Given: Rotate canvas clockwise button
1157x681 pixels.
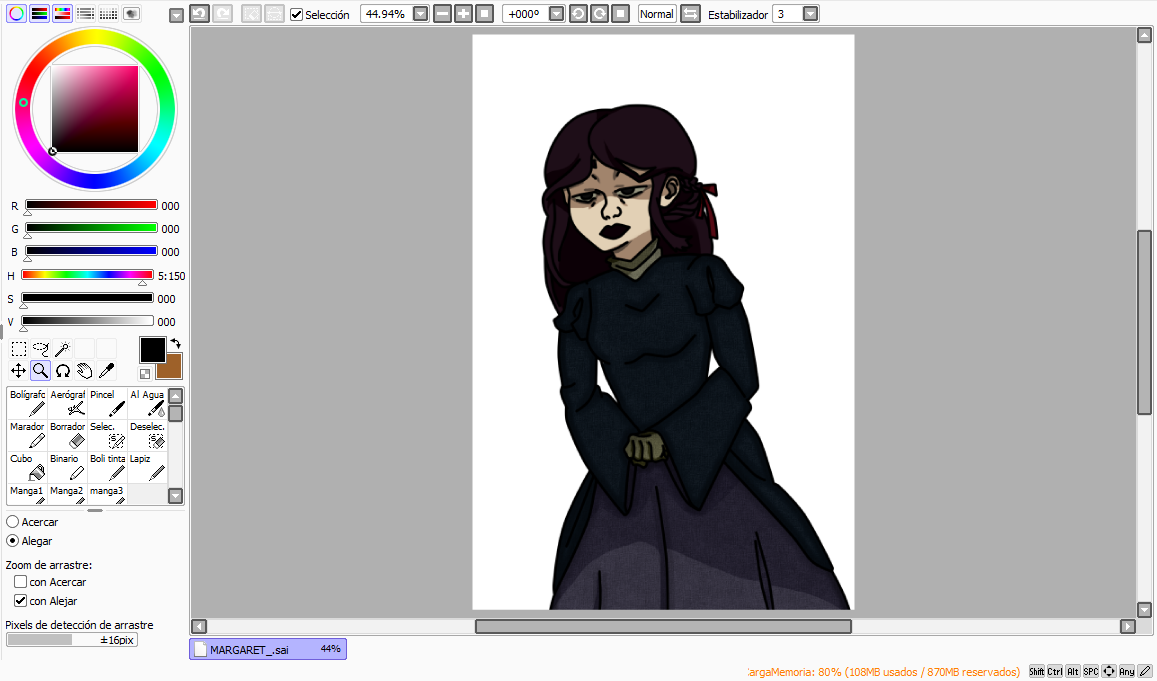Looking at the screenshot, I should click(599, 14).
